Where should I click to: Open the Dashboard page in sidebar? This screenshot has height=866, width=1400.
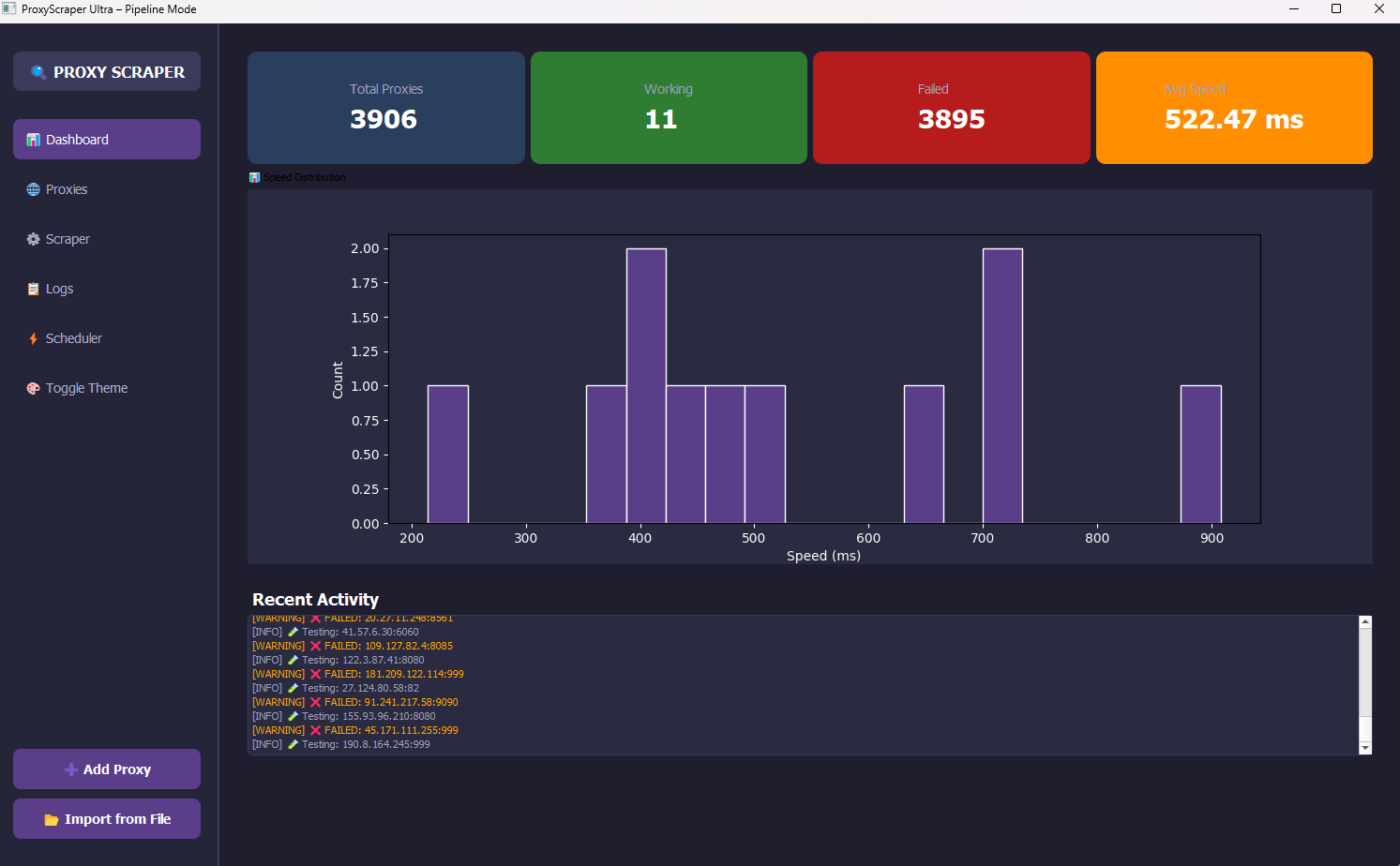[107, 140]
